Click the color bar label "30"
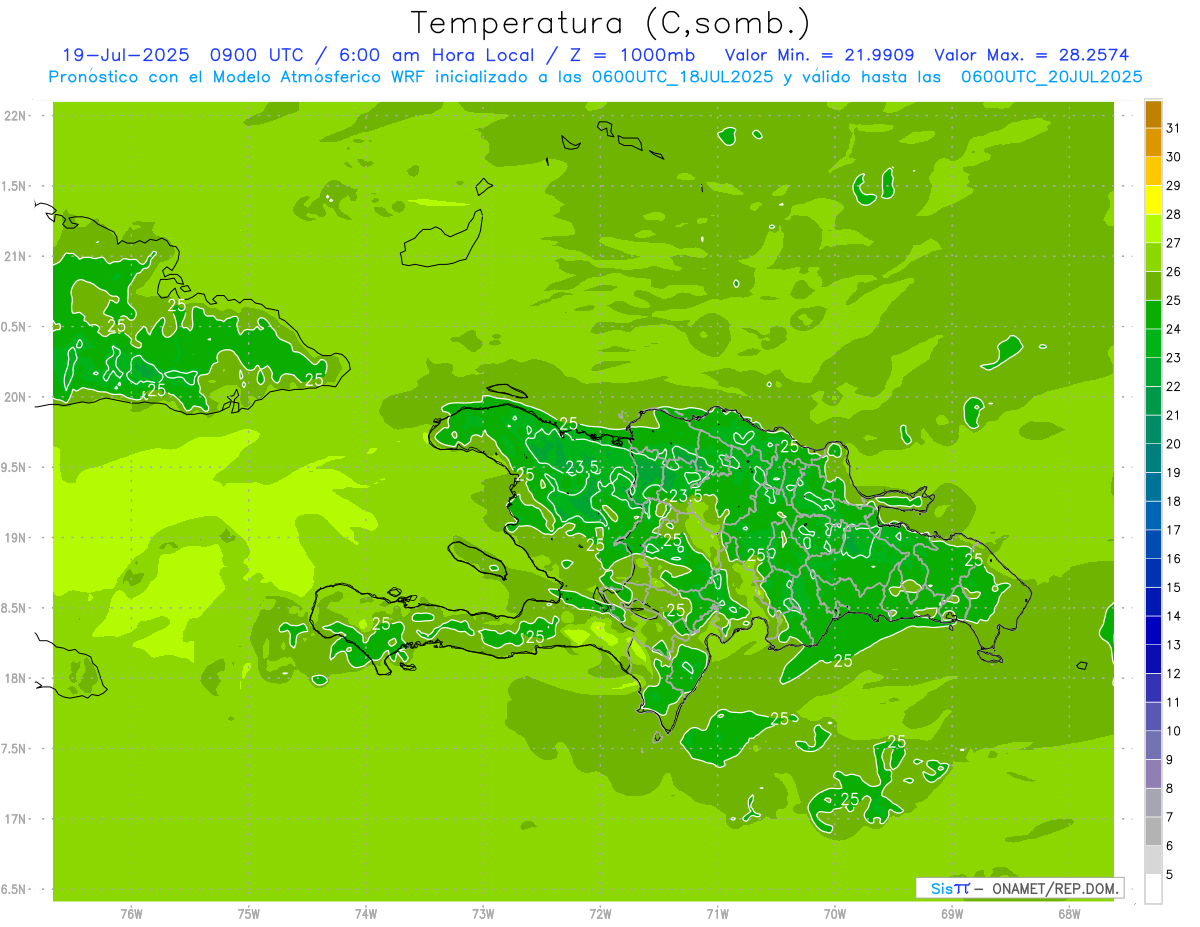Screen dimensions: 1200x927 (1174, 157)
